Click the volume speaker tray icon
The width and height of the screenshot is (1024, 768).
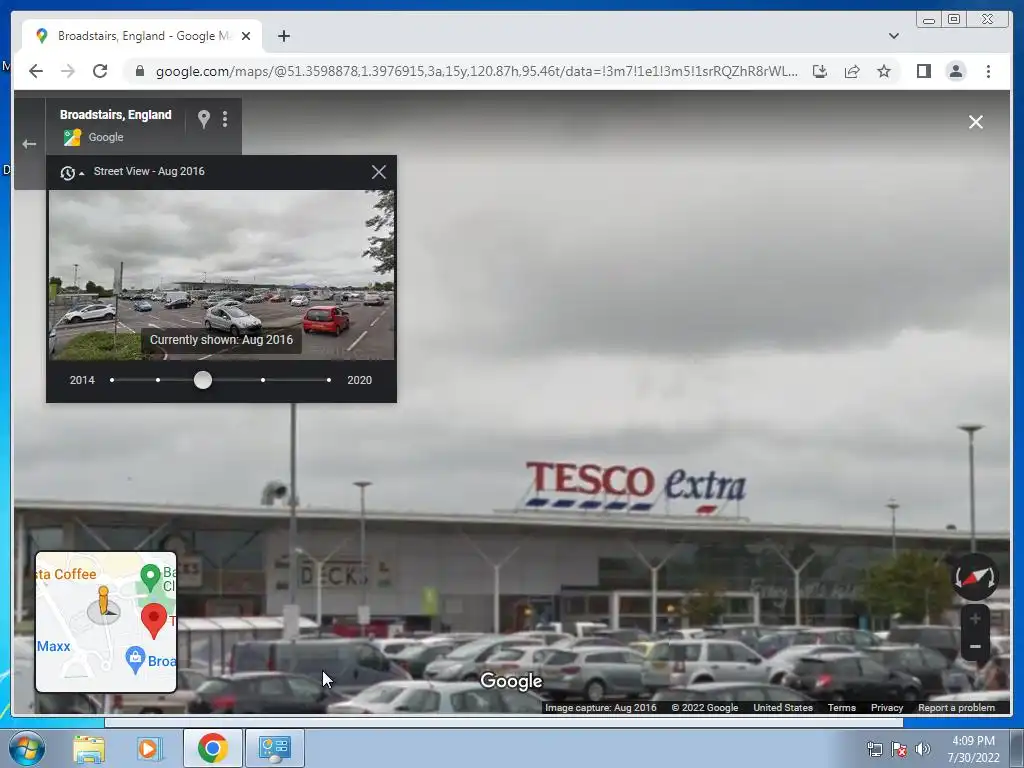pos(922,749)
